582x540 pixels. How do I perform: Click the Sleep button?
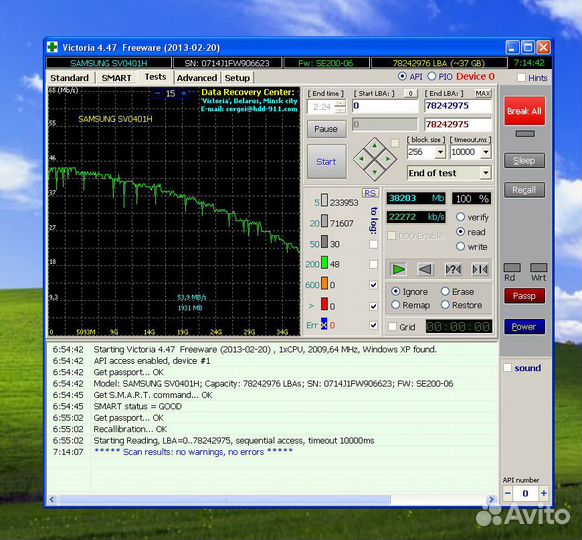click(x=524, y=161)
